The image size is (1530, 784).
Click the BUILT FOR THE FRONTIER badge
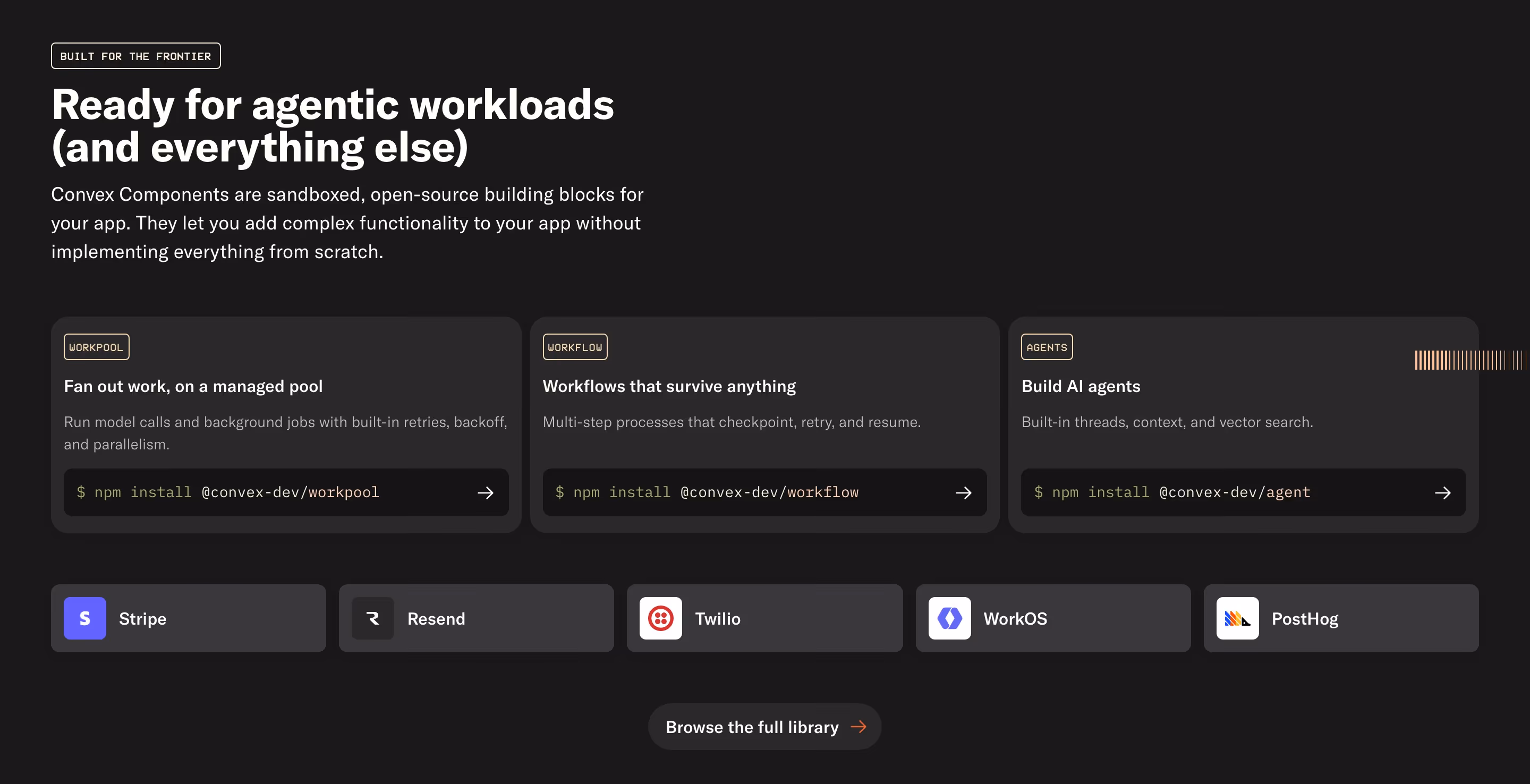(135, 56)
